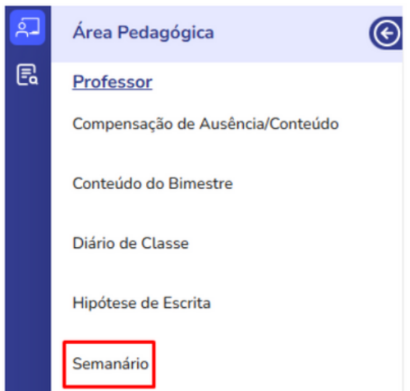Choose the underlined Professor heading
Viewport: 410px width, 391px height.
[x=113, y=82]
